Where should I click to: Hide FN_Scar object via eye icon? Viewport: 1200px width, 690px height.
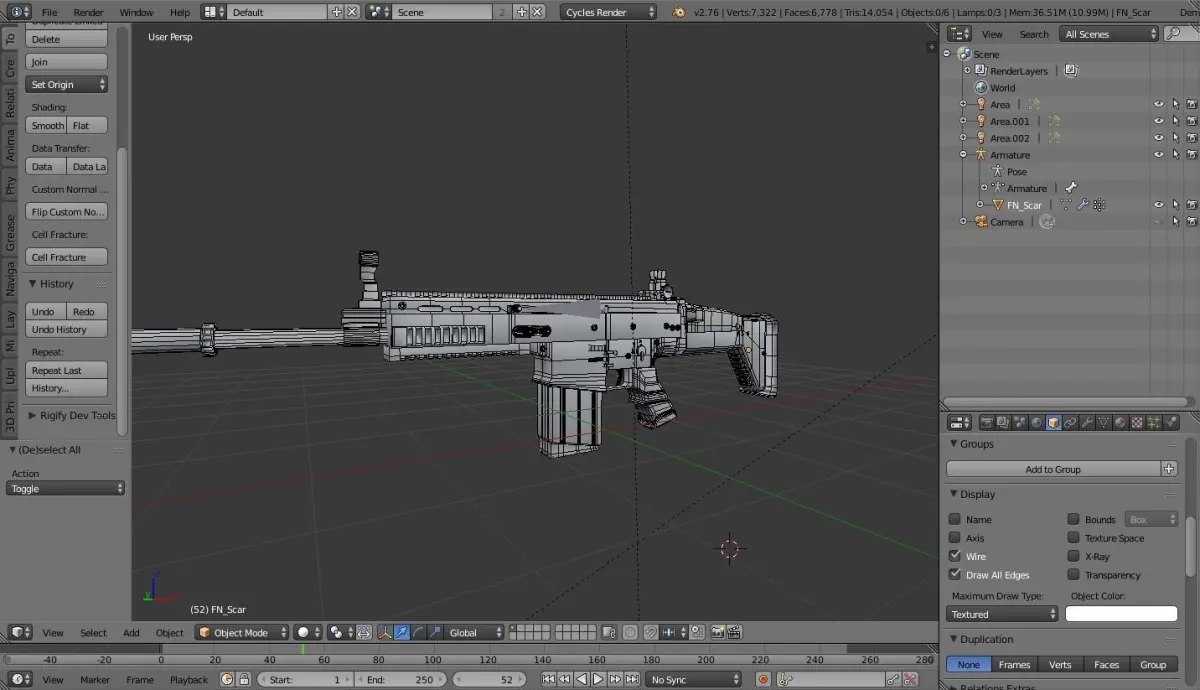pyautogui.click(x=1159, y=205)
